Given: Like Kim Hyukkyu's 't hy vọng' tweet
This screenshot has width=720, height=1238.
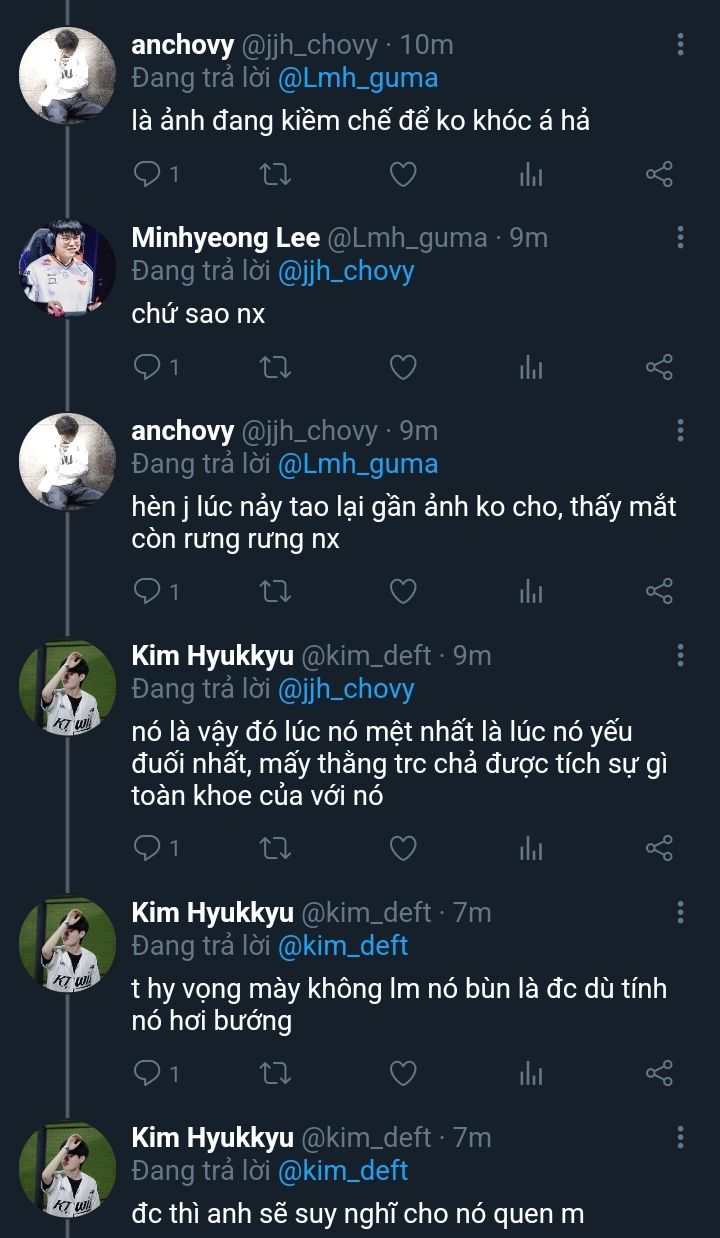Looking at the screenshot, I should pos(402,1073).
